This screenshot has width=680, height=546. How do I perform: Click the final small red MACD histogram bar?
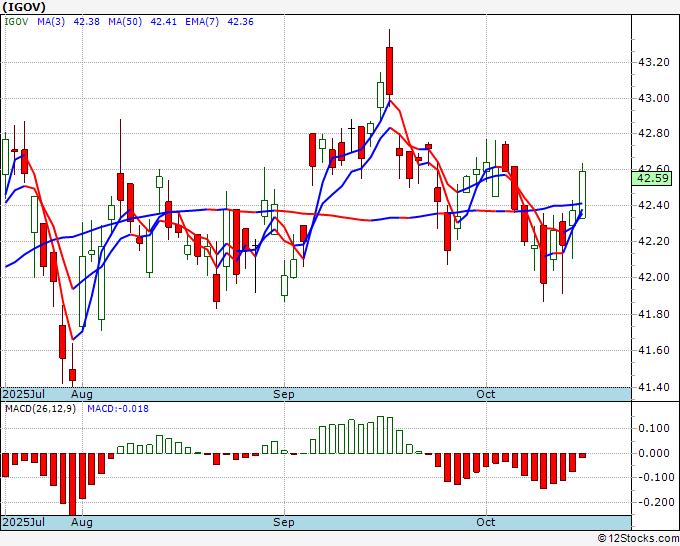(x=582, y=455)
